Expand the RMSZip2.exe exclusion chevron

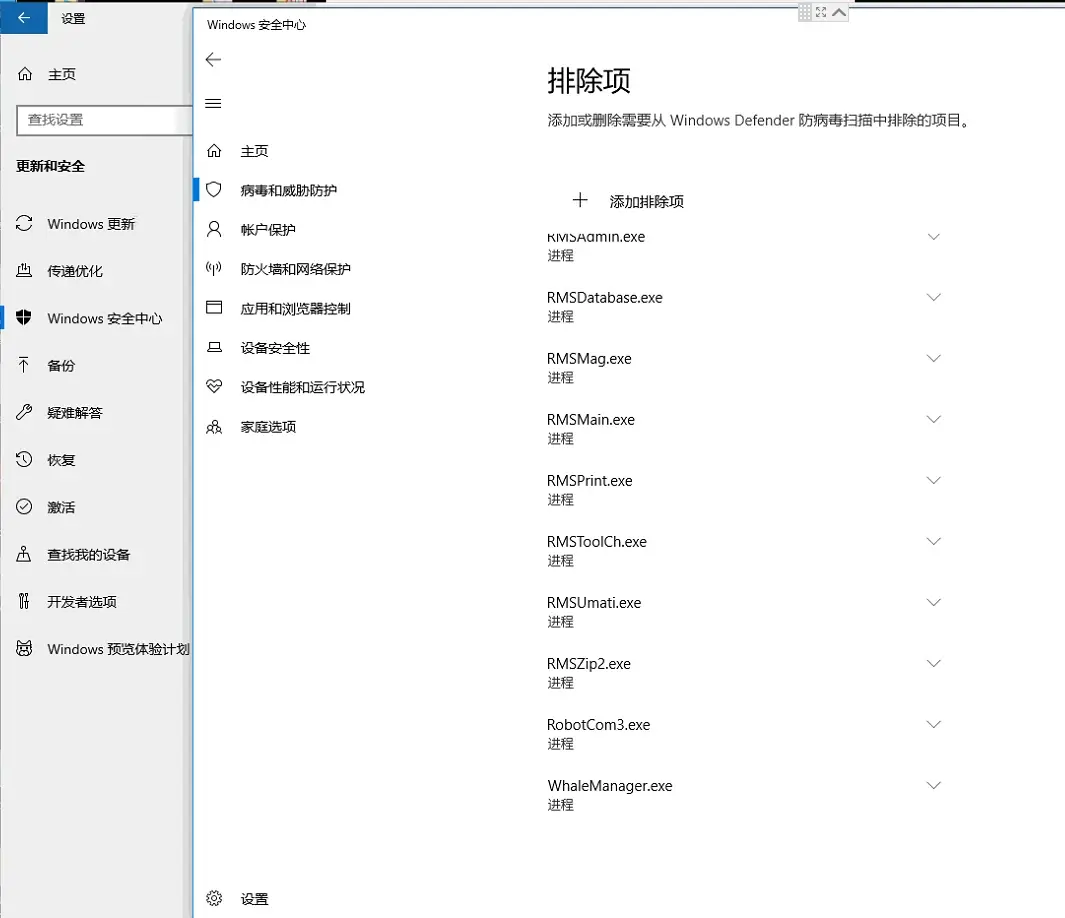click(x=934, y=663)
